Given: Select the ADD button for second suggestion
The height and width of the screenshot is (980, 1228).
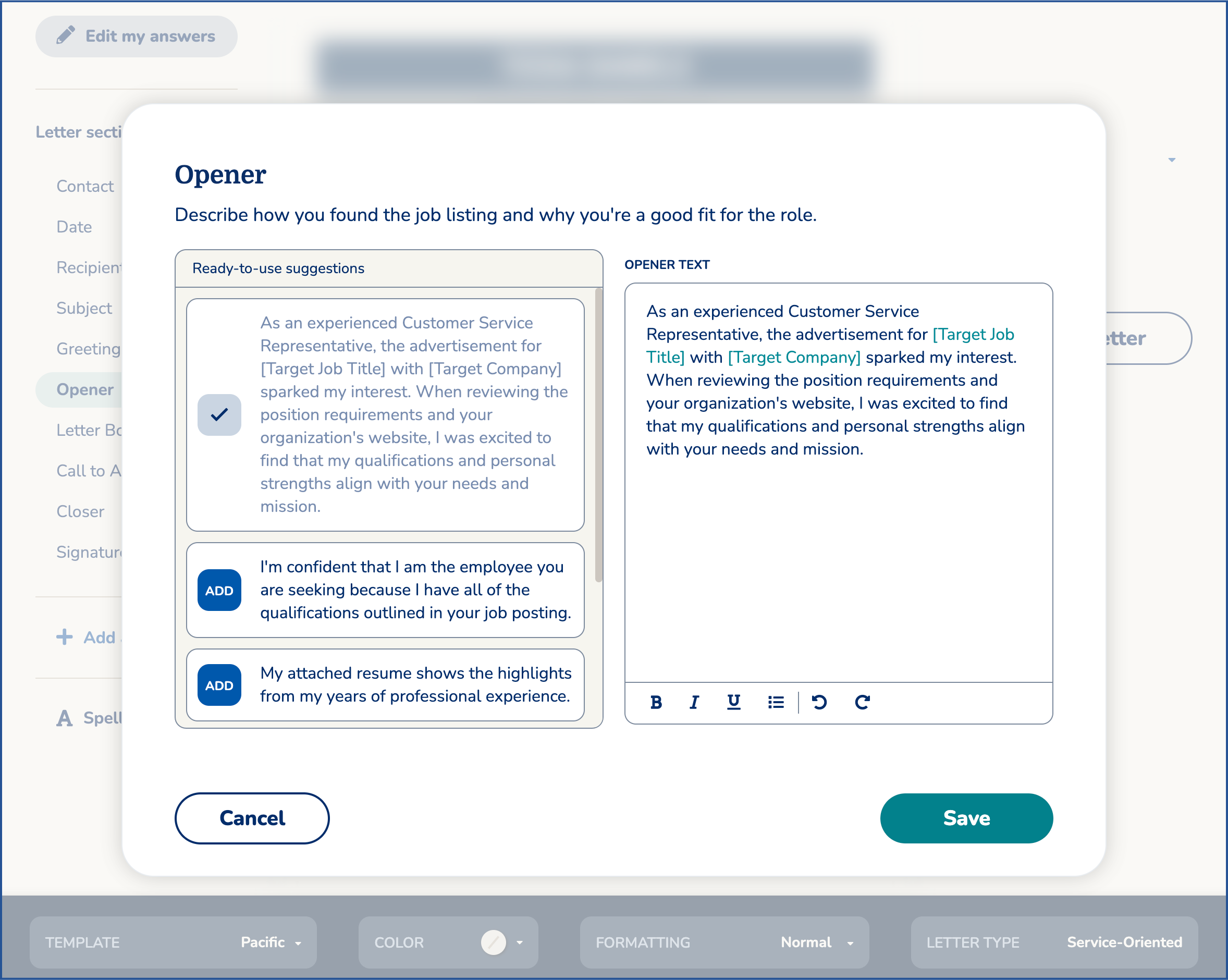Looking at the screenshot, I should coord(218,590).
